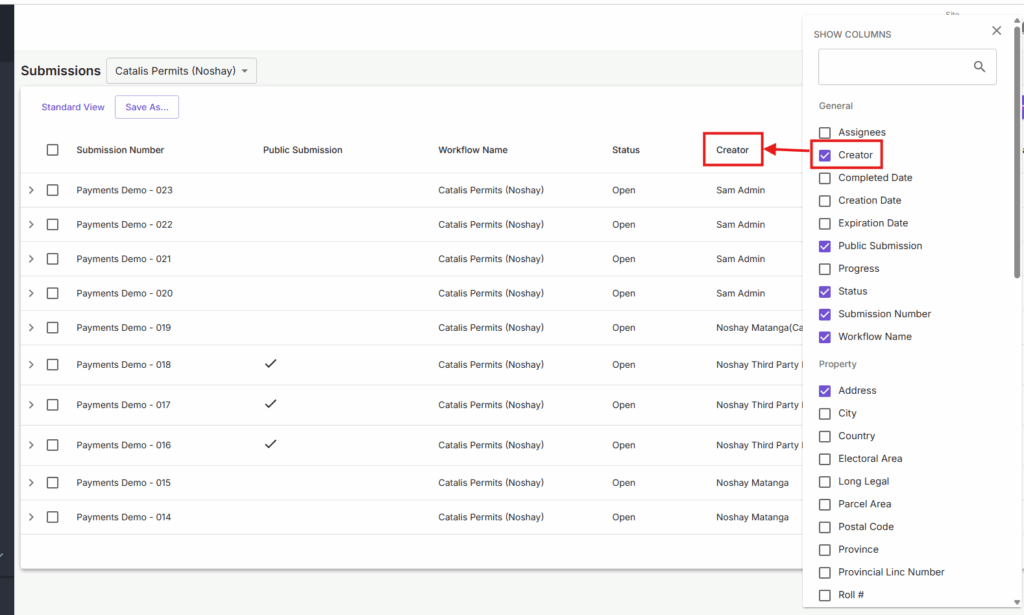
Task: Click the search magnifier icon in Show Columns
Action: (x=979, y=67)
